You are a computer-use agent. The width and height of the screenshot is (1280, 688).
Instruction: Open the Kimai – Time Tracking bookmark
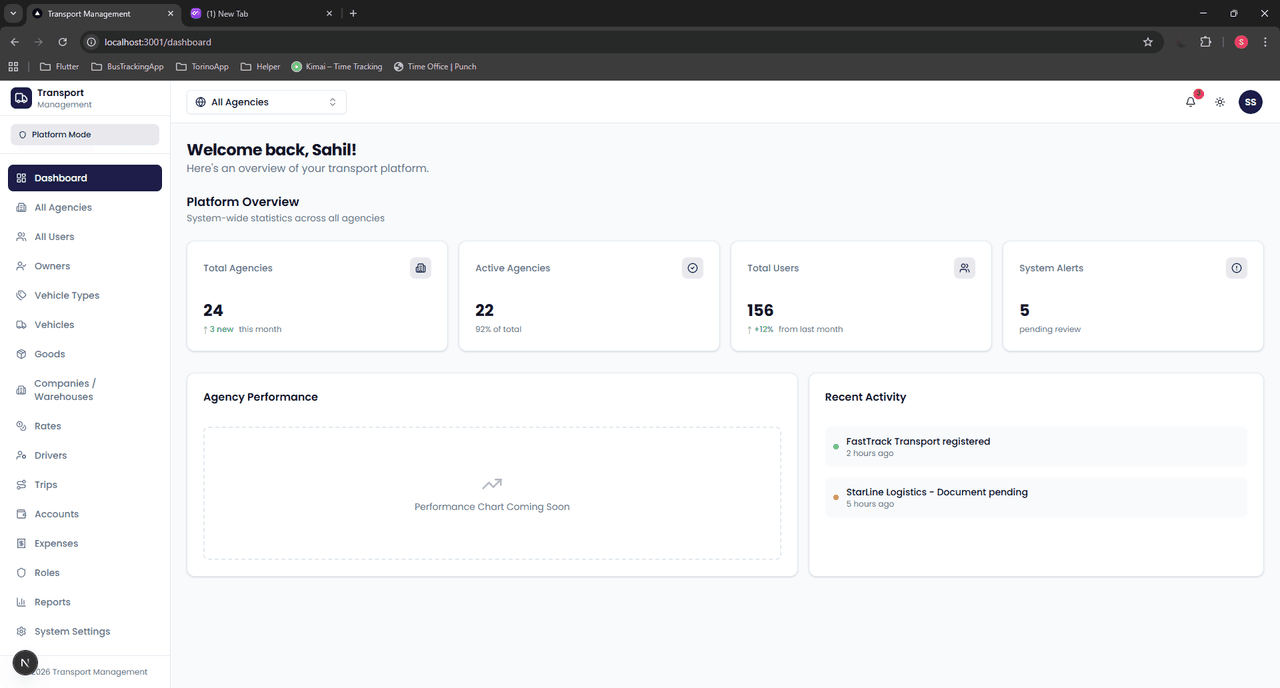[337, 67]
